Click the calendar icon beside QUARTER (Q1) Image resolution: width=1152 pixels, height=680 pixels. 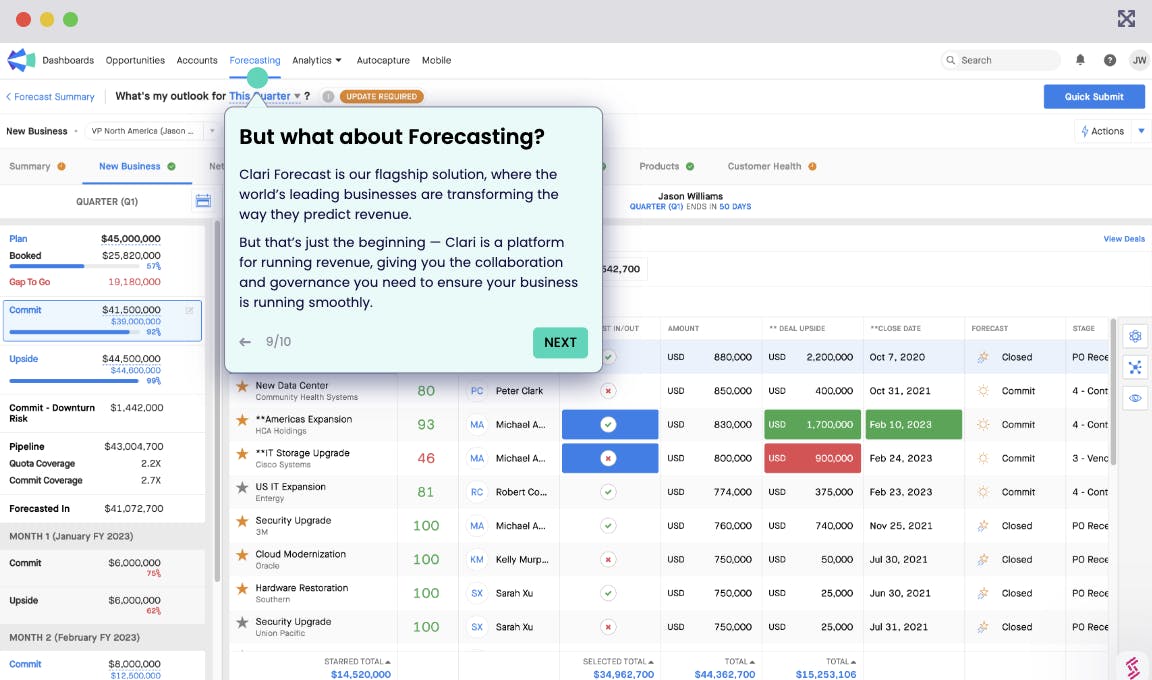click(x=204, y=201)
